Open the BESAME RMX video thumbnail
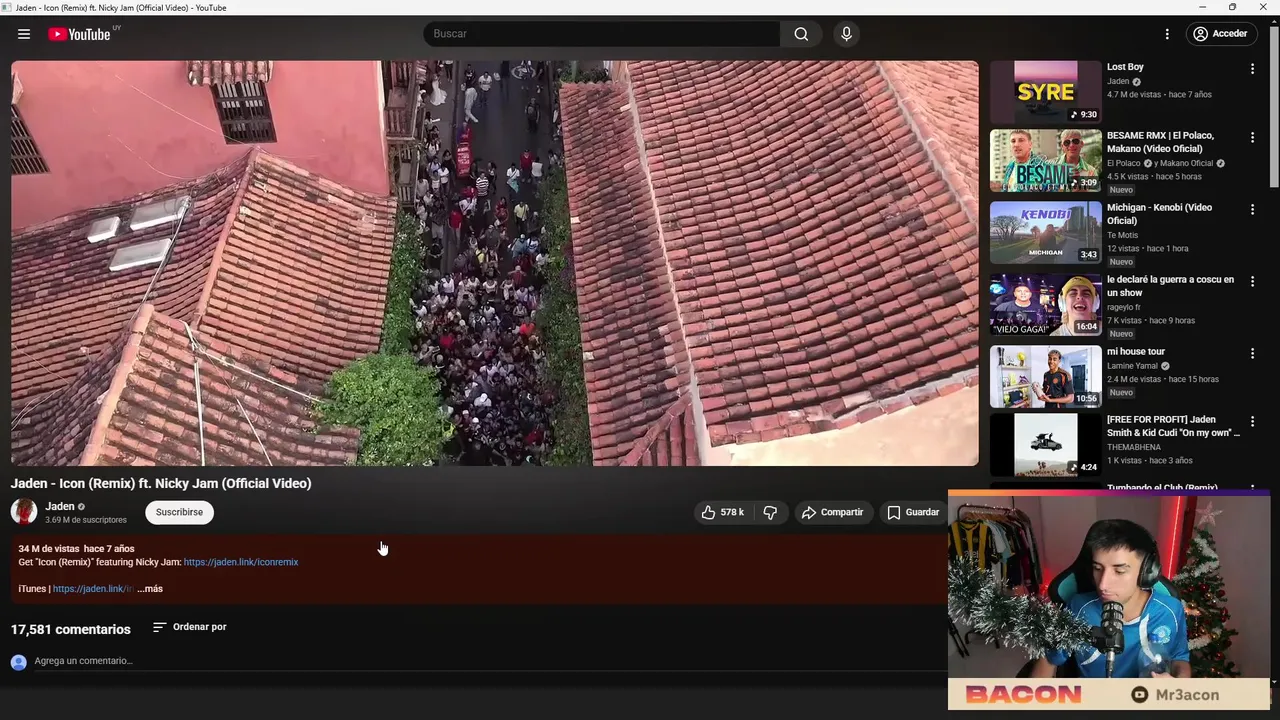 (x=1046, y=160)
